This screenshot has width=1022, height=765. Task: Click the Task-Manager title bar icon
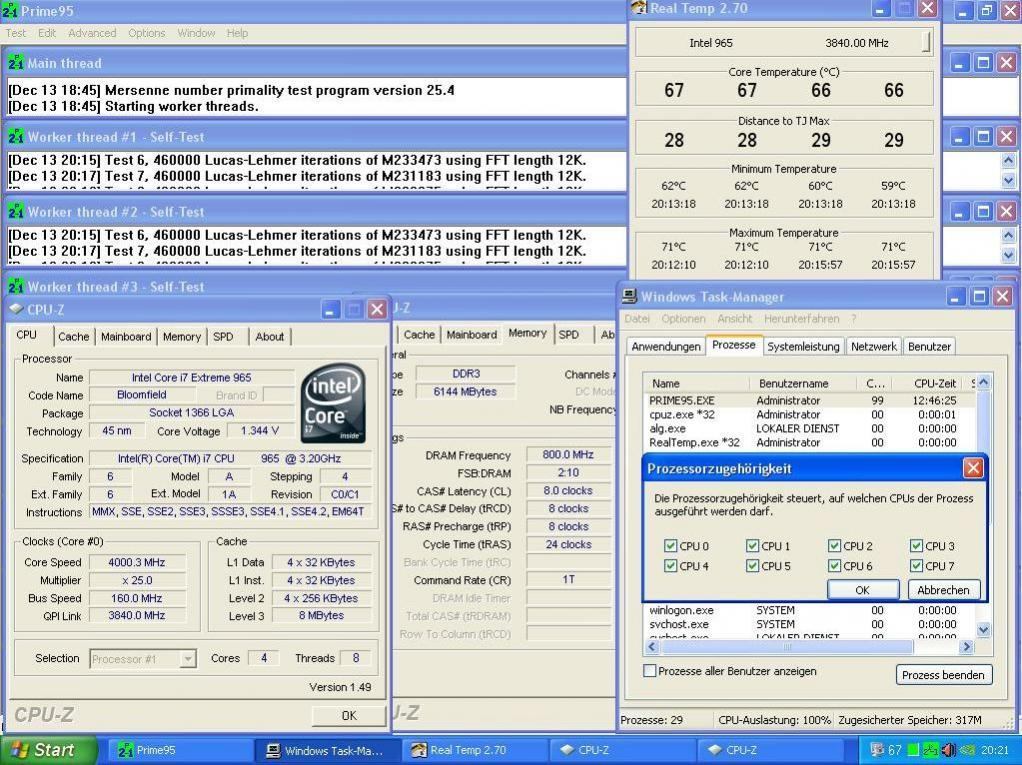pyautogui.click(x=629, y=296)
